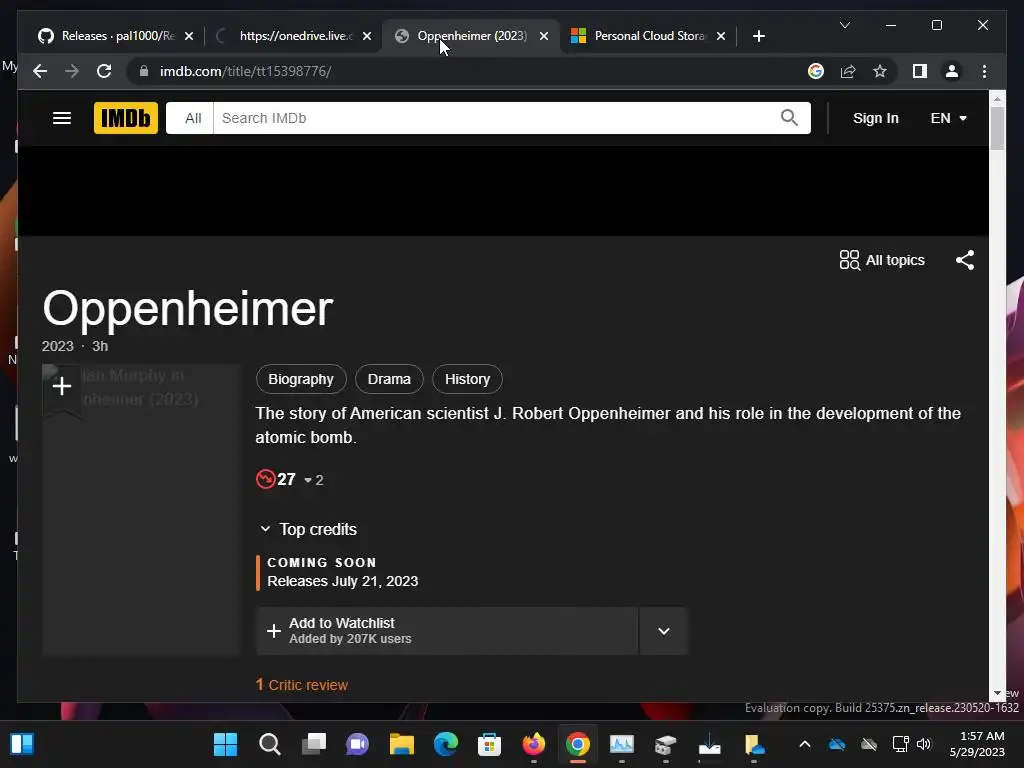
Task: Launch Microsoft Edge from taskbar
Action: [445, 744]
